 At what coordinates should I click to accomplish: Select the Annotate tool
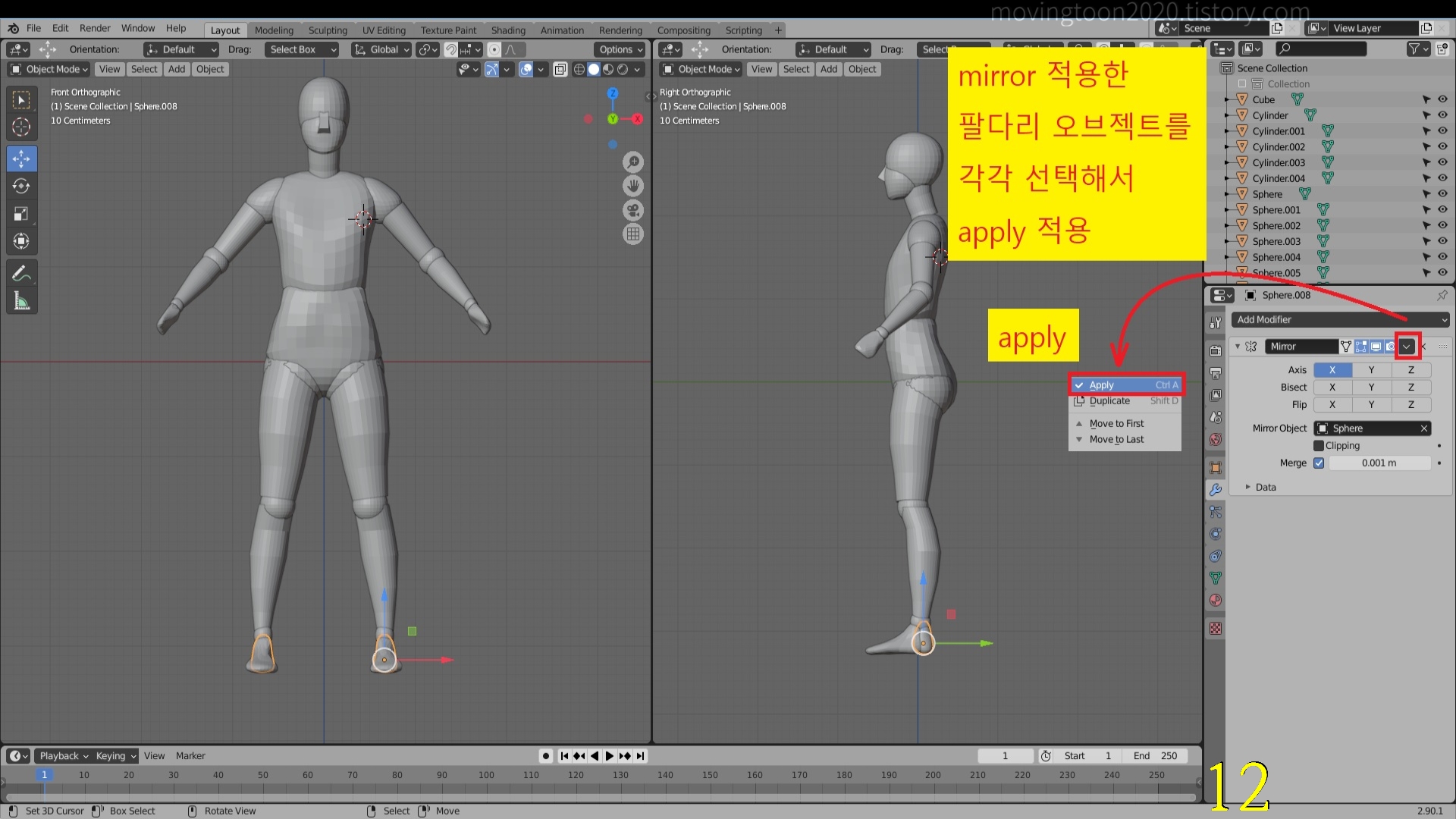coord(21,273)
